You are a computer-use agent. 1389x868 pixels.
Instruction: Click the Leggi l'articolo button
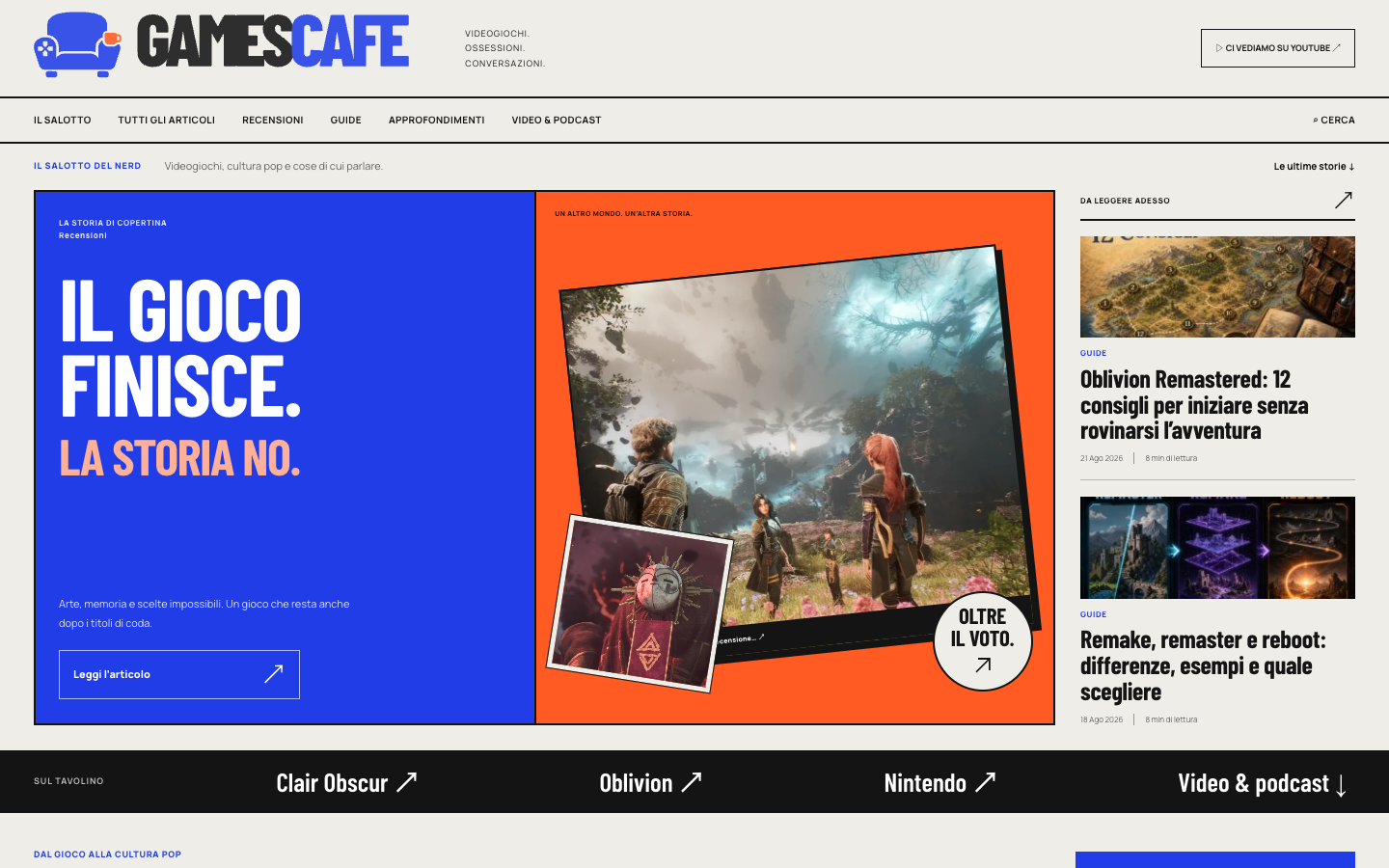[x=179, y=674]
